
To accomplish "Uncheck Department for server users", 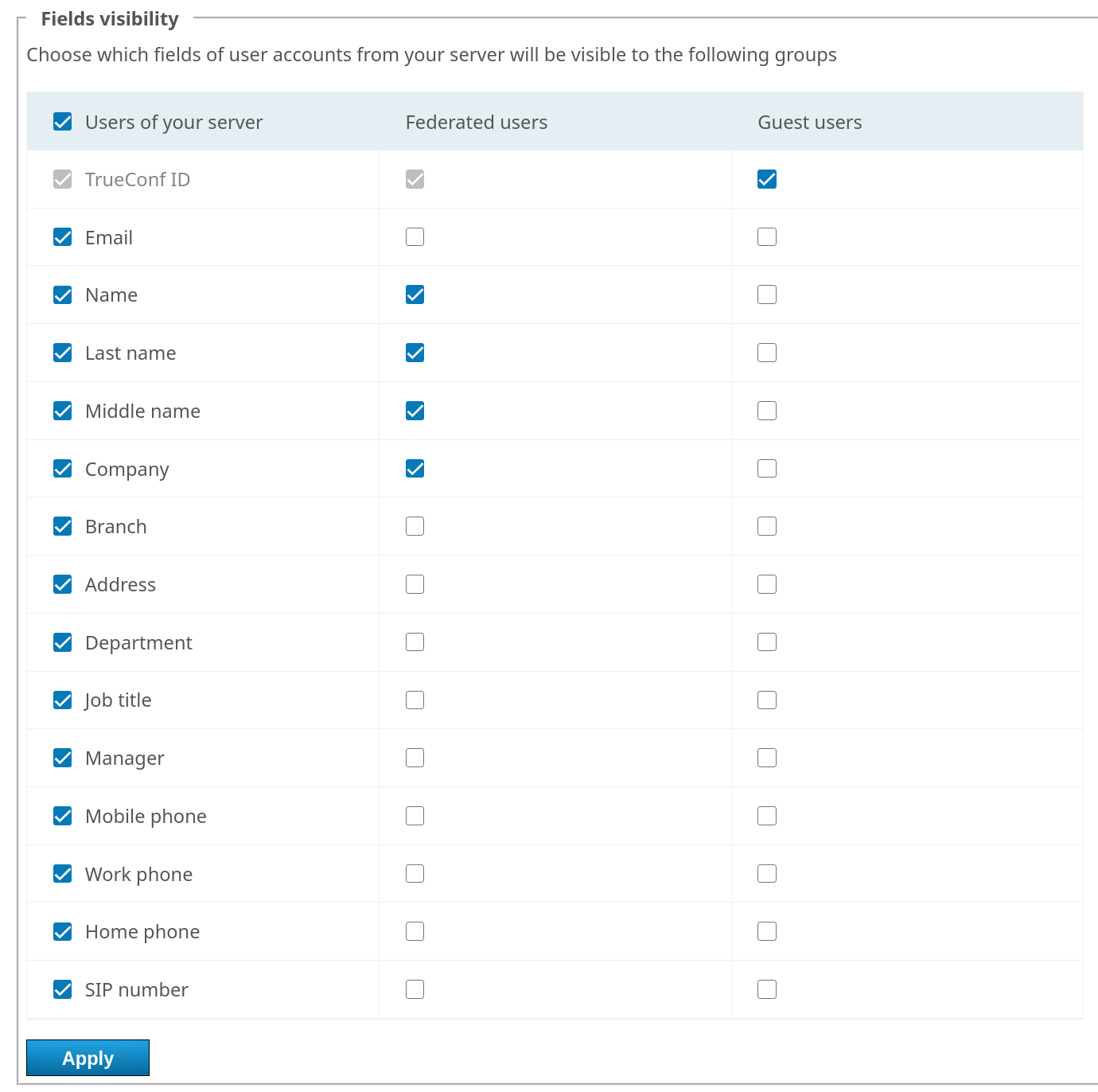I will (63, 642).
